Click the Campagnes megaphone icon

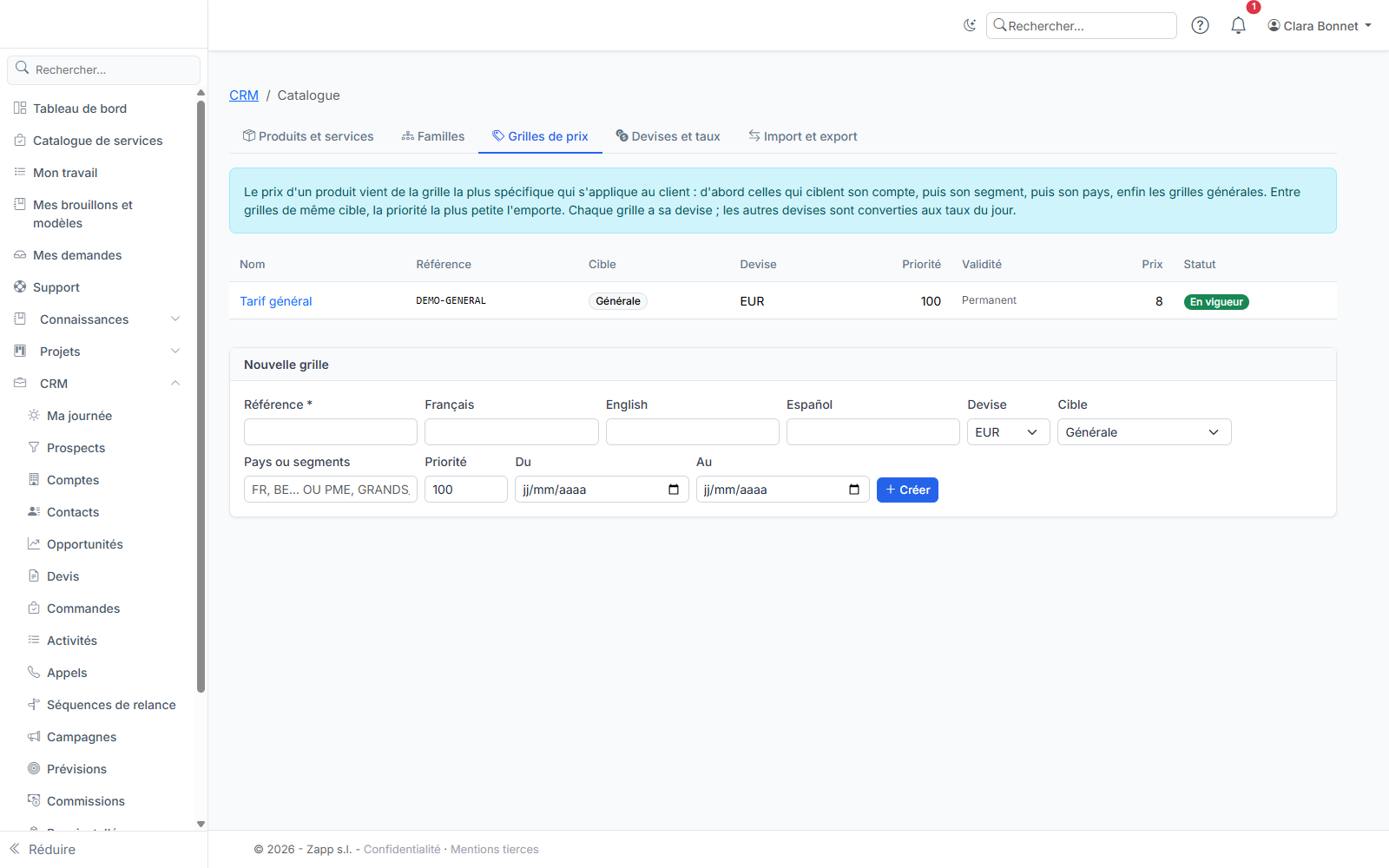pyautogui.click(x=34, y=737)
